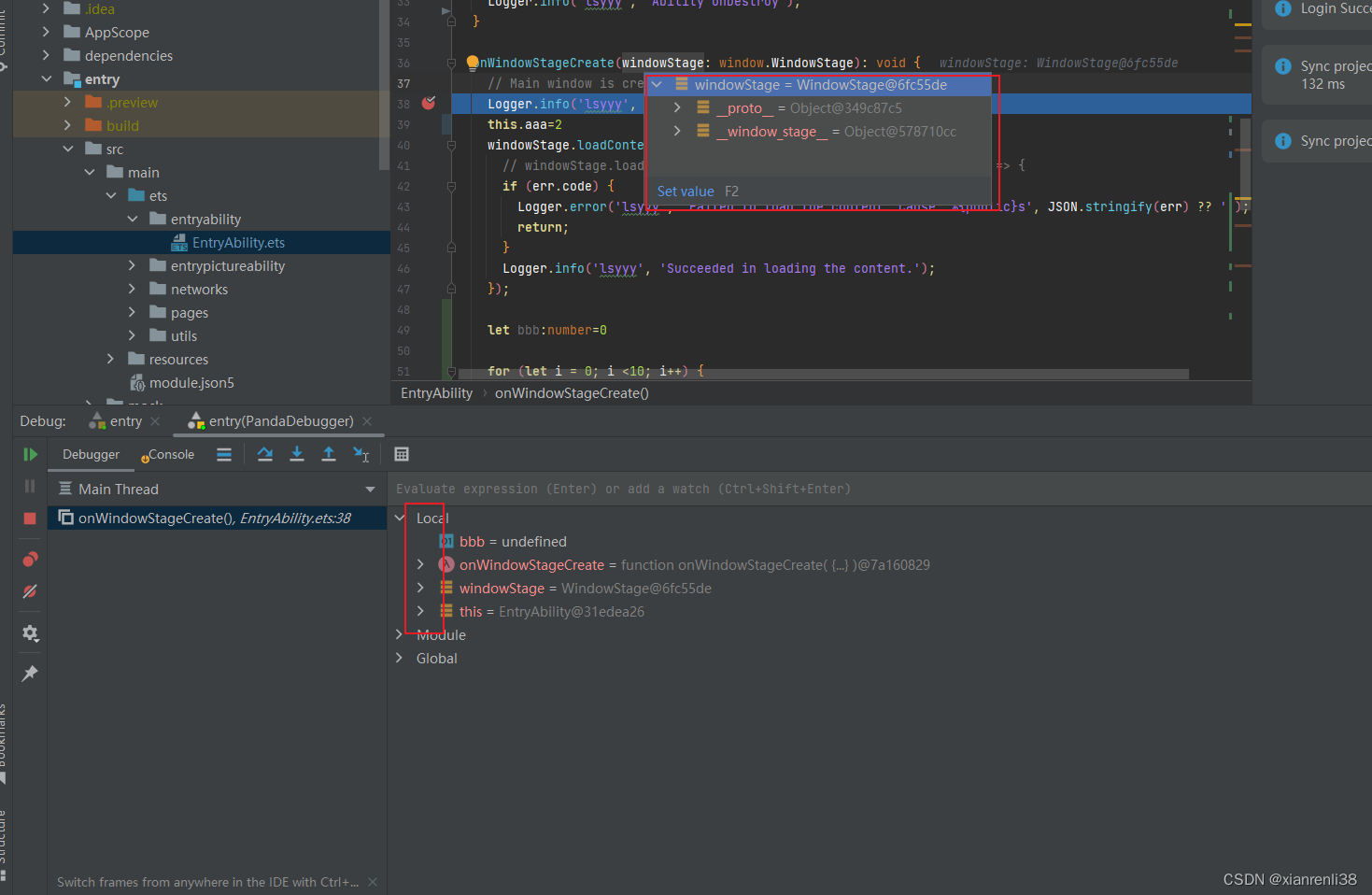This screenshot has height=895, width=1372.
Task: Collapse the entry module folder
Action: point(46,78)
